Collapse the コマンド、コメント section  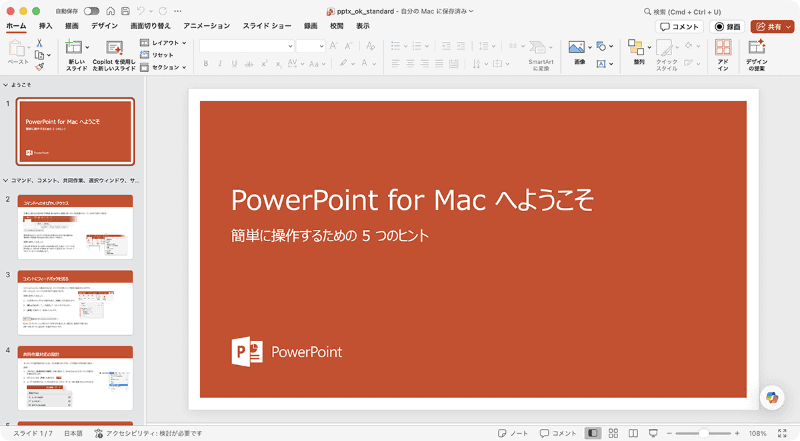[6, 181]
